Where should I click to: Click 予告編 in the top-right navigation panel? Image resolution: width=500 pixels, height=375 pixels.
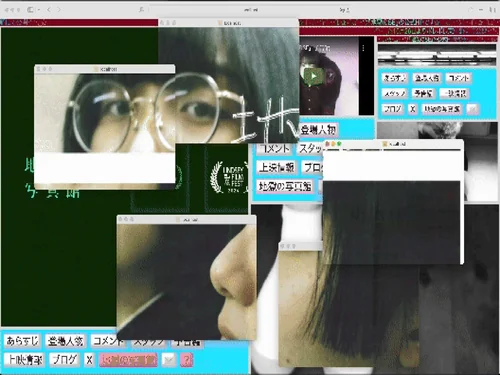tap(423, 93)
